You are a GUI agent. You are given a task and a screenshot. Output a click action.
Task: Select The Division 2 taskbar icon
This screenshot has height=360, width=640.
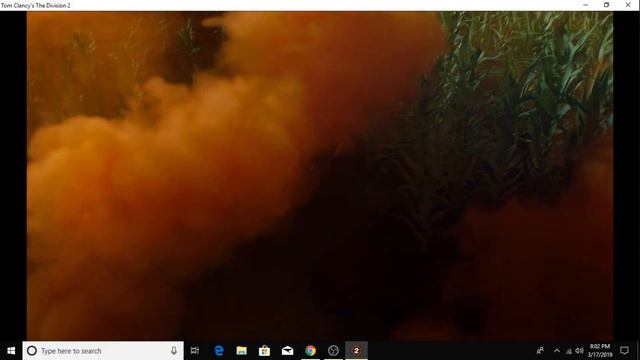point(356,351)
